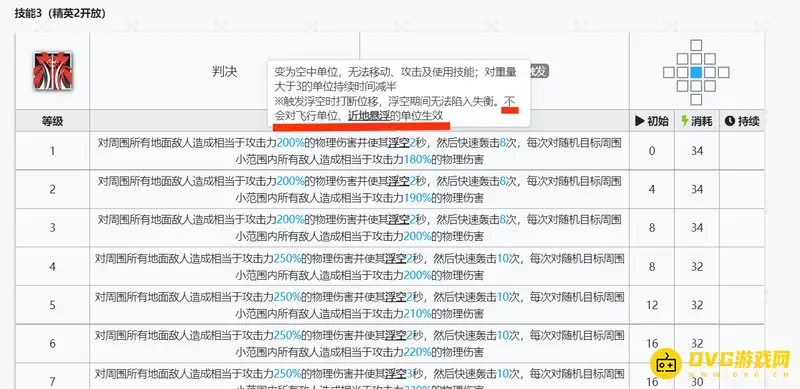Click the 190% value in level 2 description
This screenshot has width=800, height=389.
coord(417,198)
